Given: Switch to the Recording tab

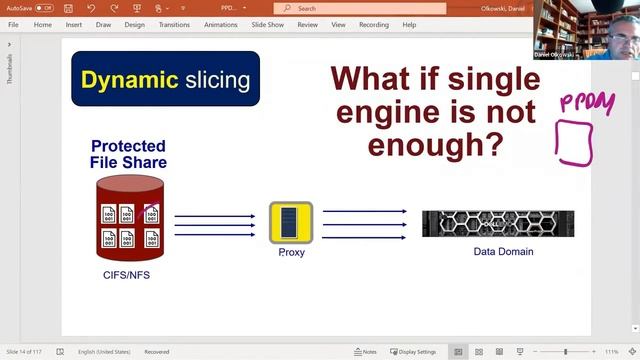Looking at the screenshot, I should pos(373,24).
